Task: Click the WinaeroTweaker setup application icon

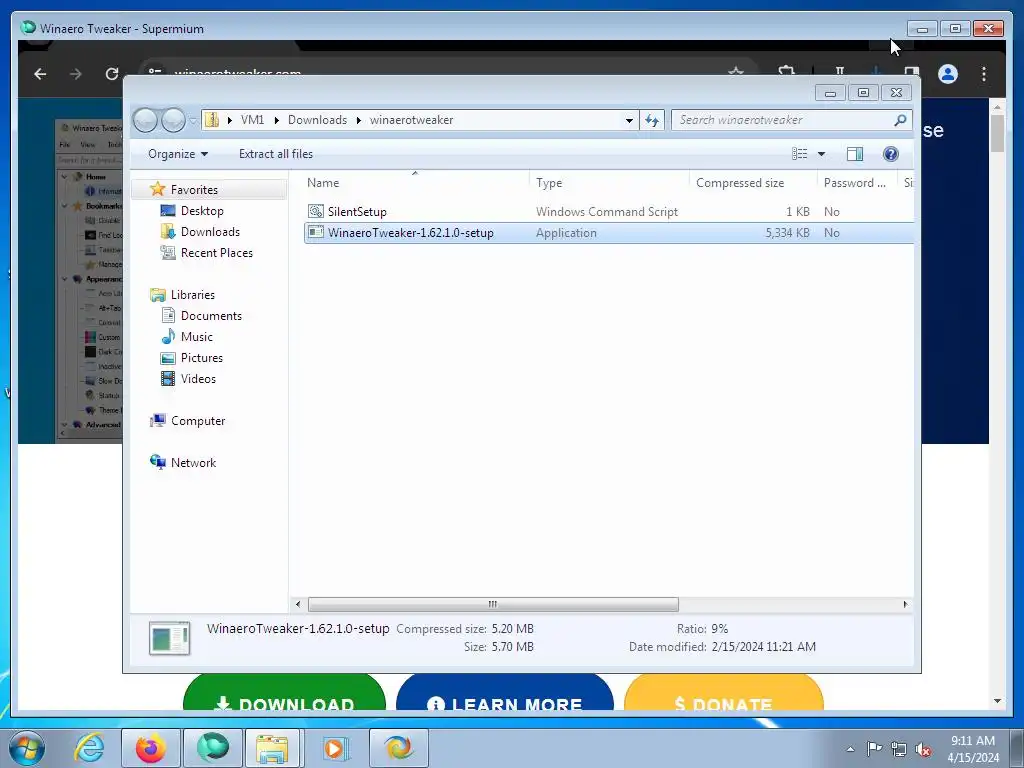Action: click(316, 232)
